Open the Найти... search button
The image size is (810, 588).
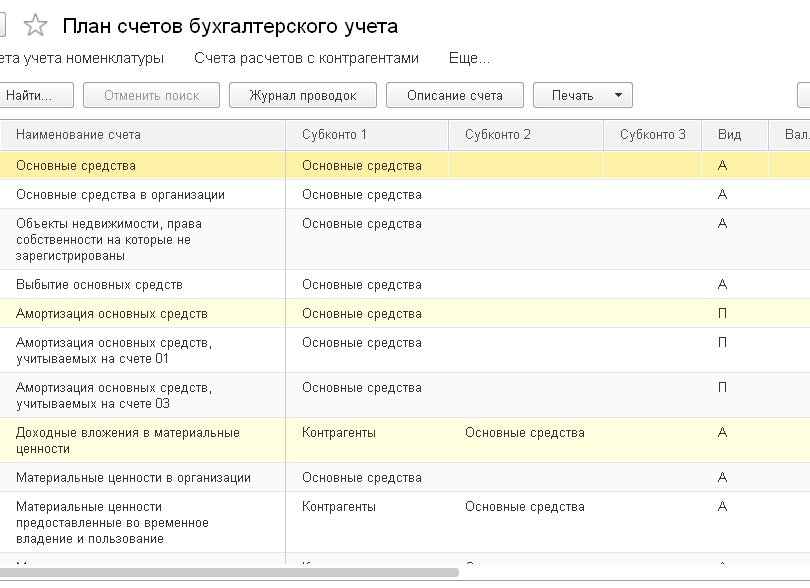[36, 96]
